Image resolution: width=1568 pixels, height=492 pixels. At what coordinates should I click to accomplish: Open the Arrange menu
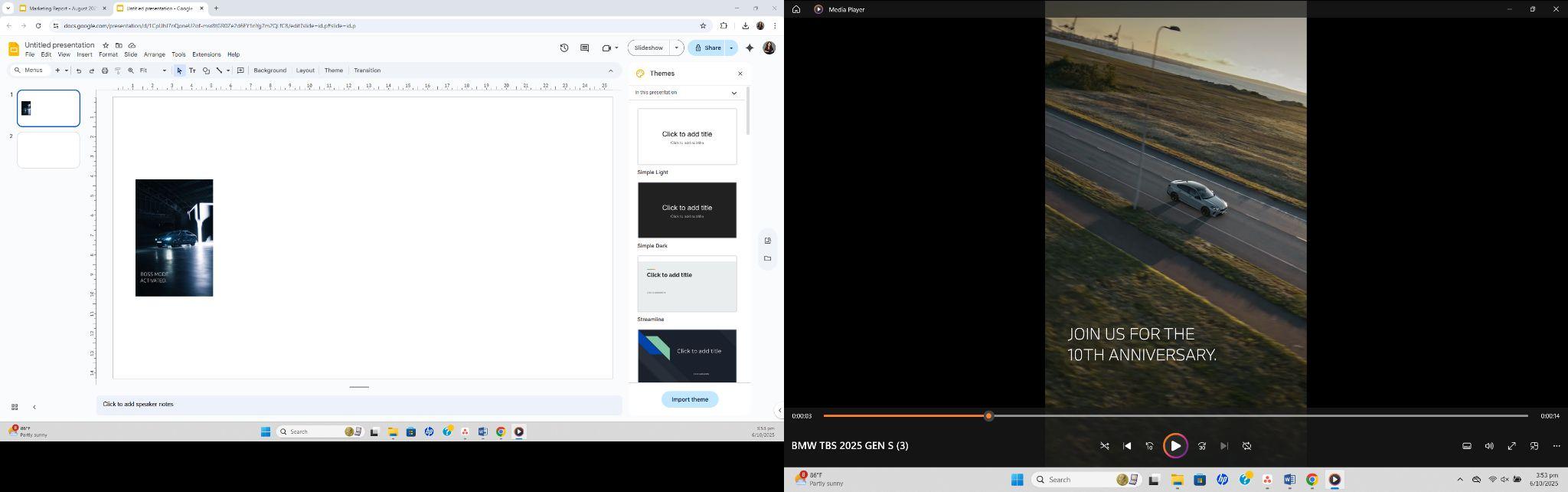point(155,55)
